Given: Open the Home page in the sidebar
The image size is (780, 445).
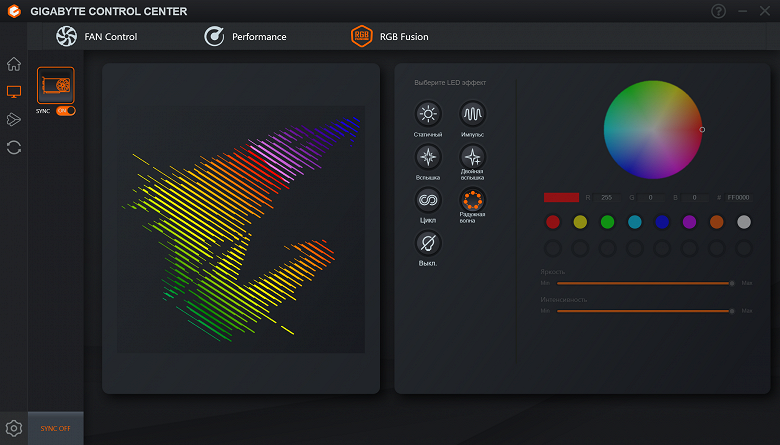Looking at the screenshot, I should click(14, 64).
